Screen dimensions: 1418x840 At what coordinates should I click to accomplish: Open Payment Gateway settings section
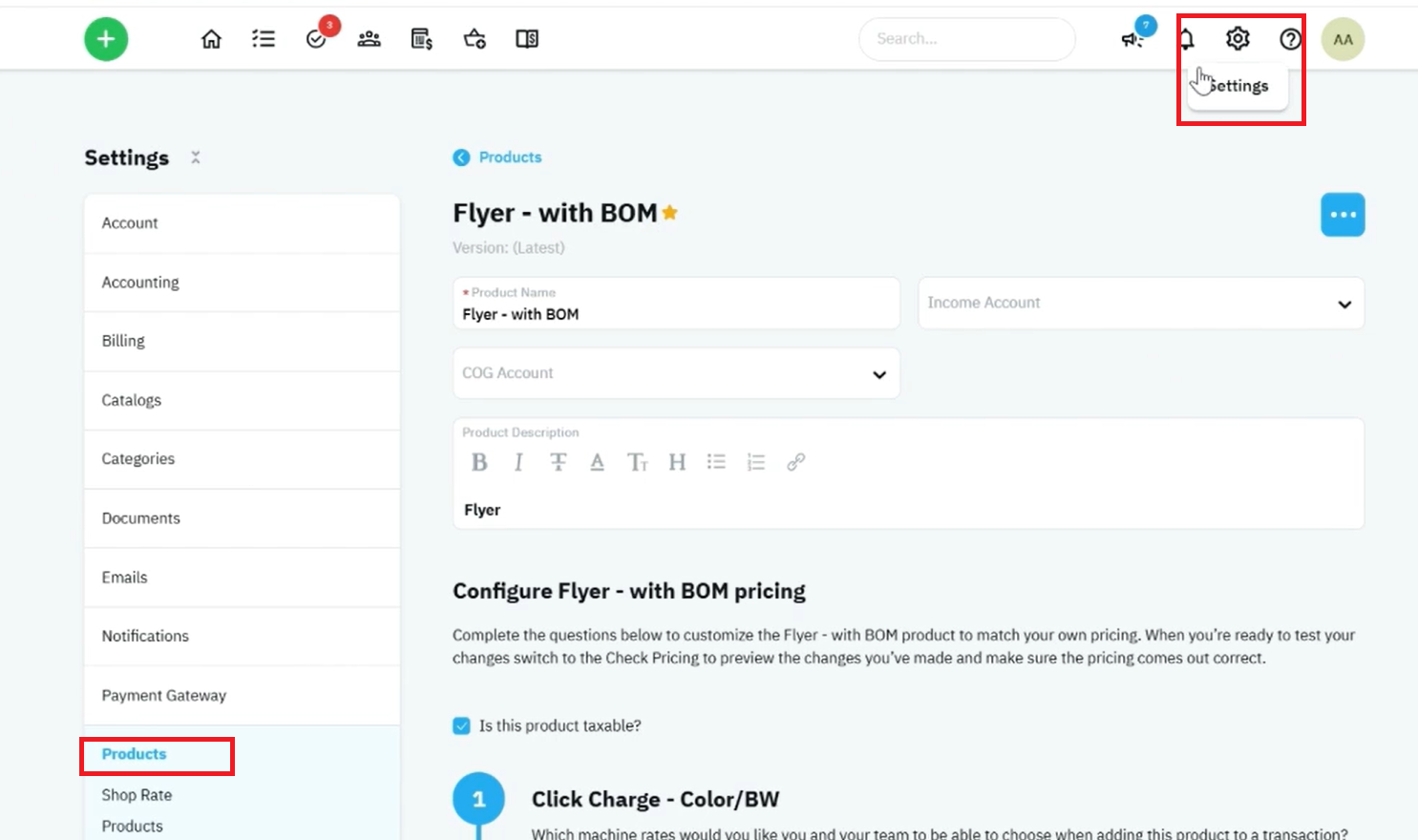tap(242, 695)
